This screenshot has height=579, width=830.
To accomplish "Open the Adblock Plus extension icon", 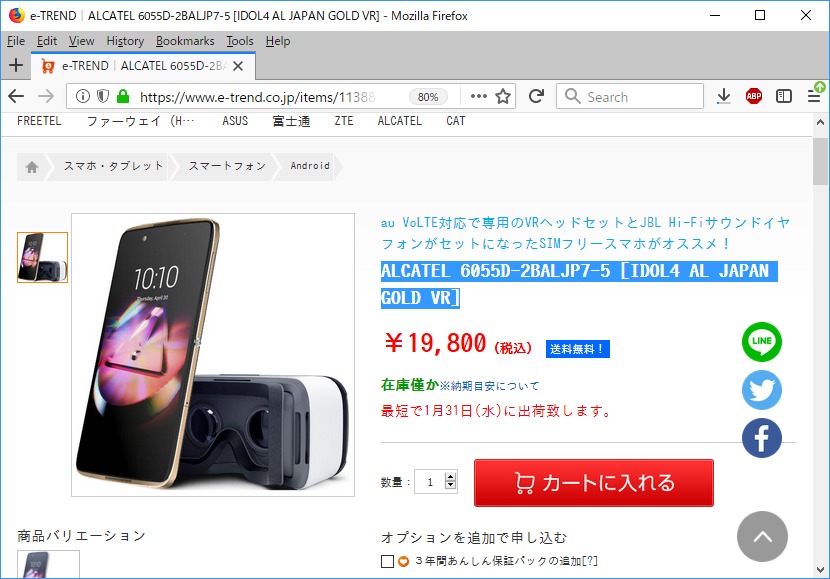I will click(x=754, y=96).
